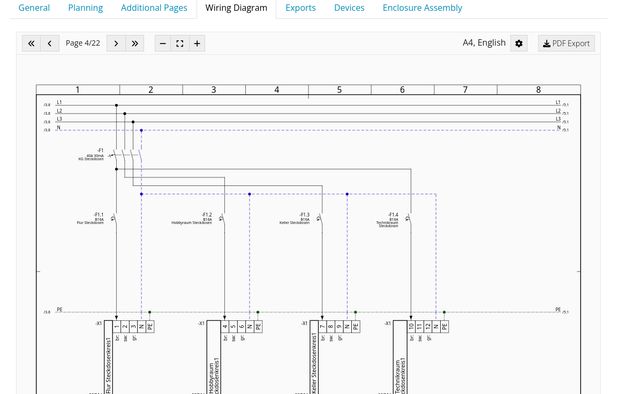The width and height of the screenshot is (618, 394).
Task: Jump to first page of wiring diagram
Action: click(31, 43)
